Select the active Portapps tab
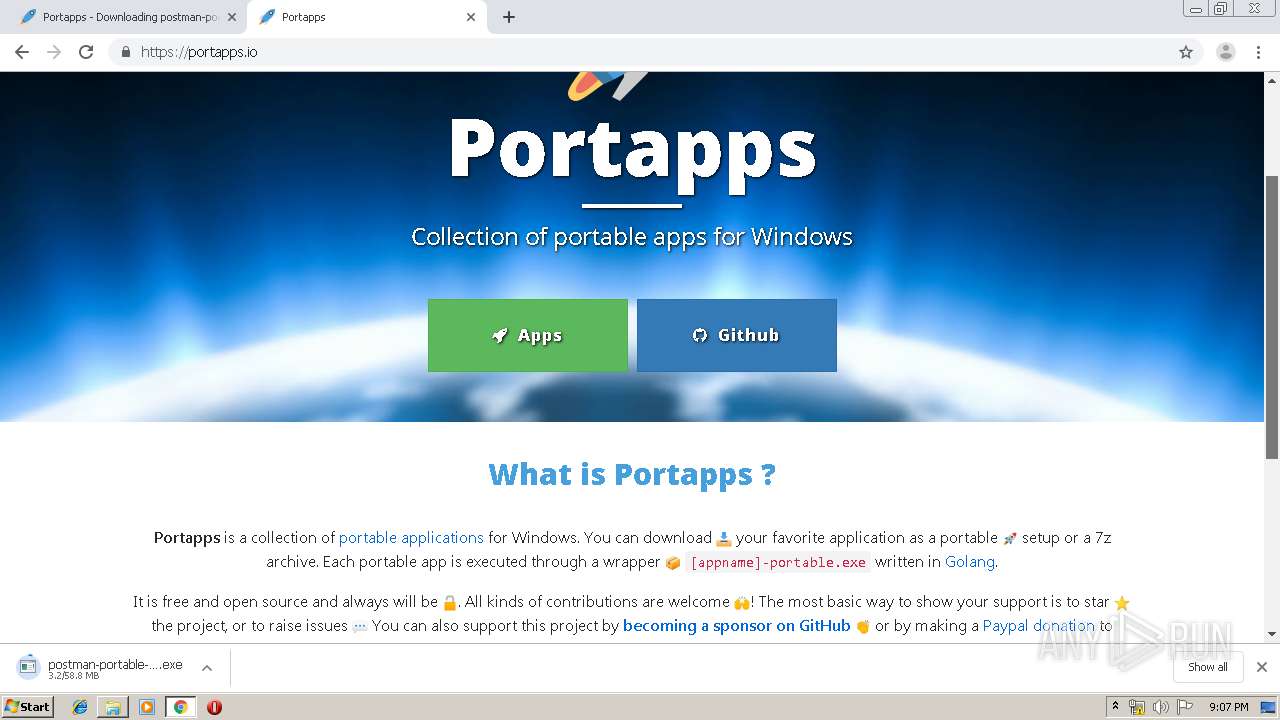This screenshot has width=1280, height=720. (x=366, y=17)
